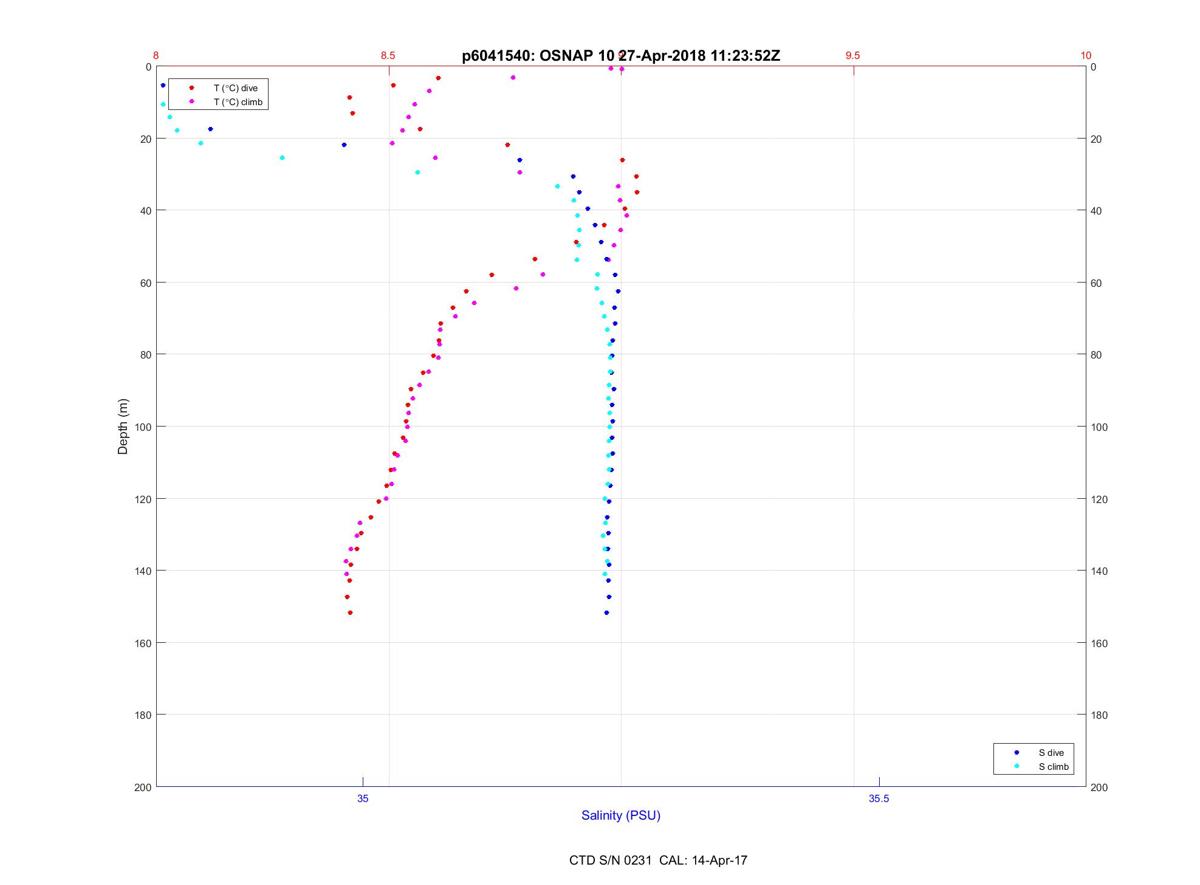
Task: Click the 'Depth (m)' y-axis label
Action: (123, 427)
